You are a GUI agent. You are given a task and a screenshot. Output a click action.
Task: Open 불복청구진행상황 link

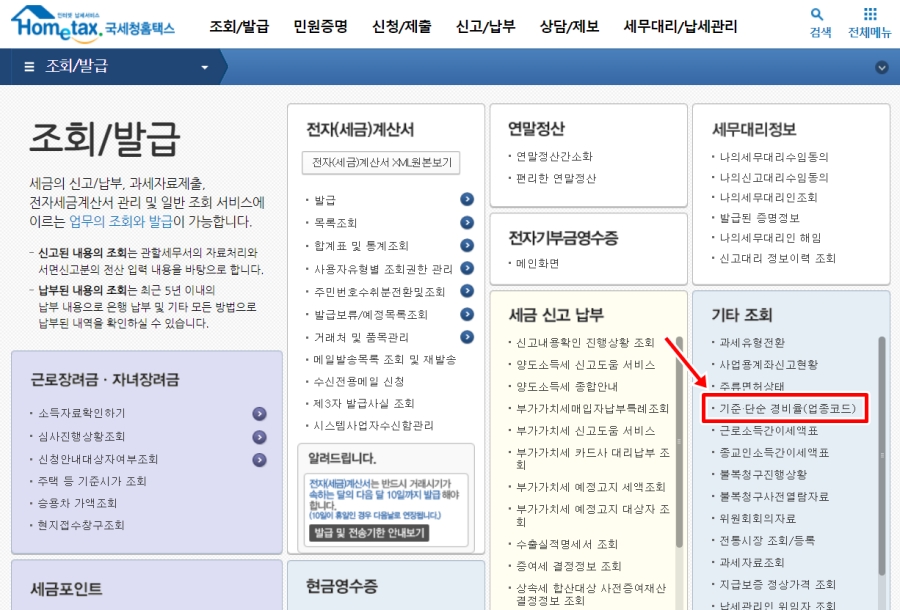coord(763,475)
